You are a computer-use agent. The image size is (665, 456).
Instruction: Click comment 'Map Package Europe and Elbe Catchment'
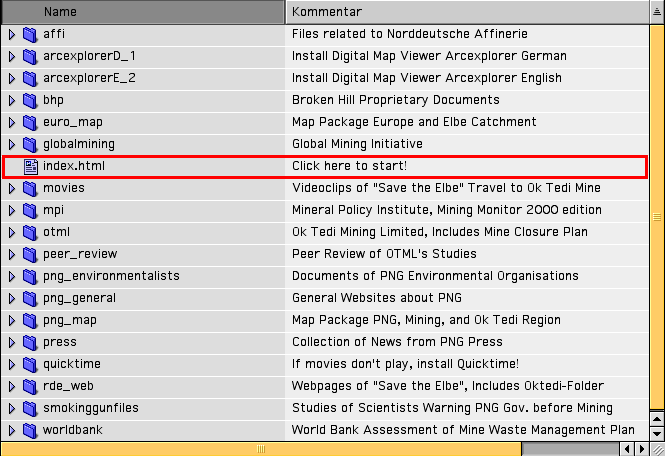(x=414, y=123)
